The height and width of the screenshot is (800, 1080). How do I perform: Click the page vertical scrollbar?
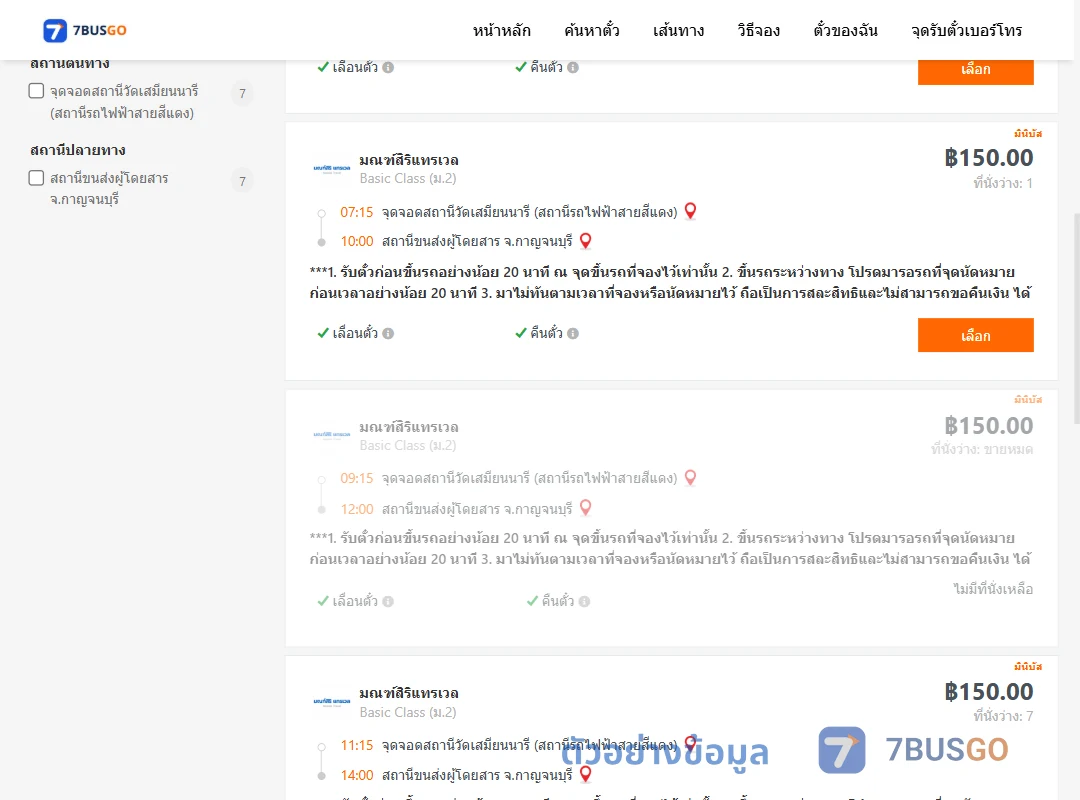point(1076,317)
